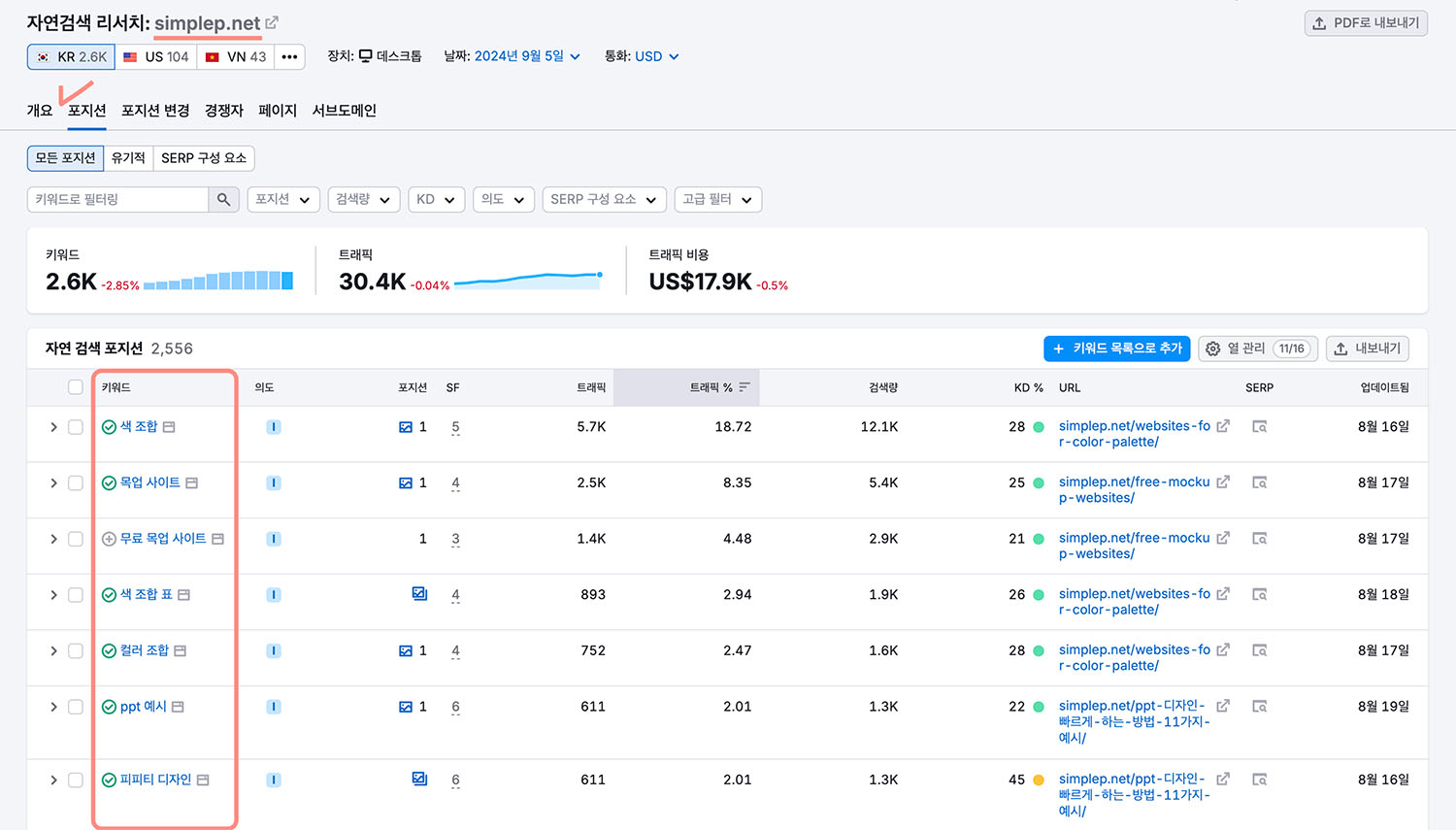Open the date selector 2024년 9월 5일
Screen dimensions: 1456x830
pyautogui.click(x=527, y=56)
